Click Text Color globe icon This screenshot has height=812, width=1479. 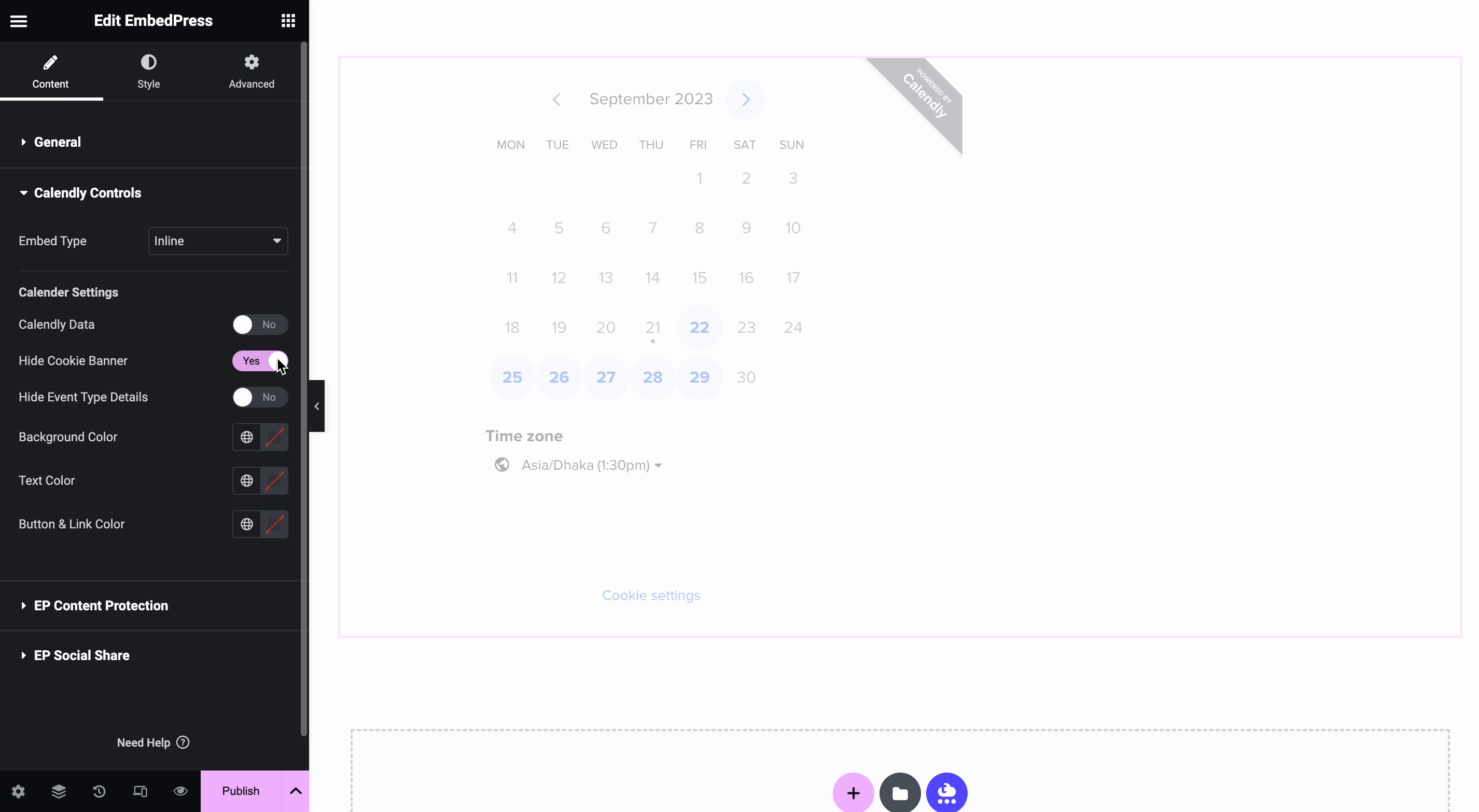246,480
